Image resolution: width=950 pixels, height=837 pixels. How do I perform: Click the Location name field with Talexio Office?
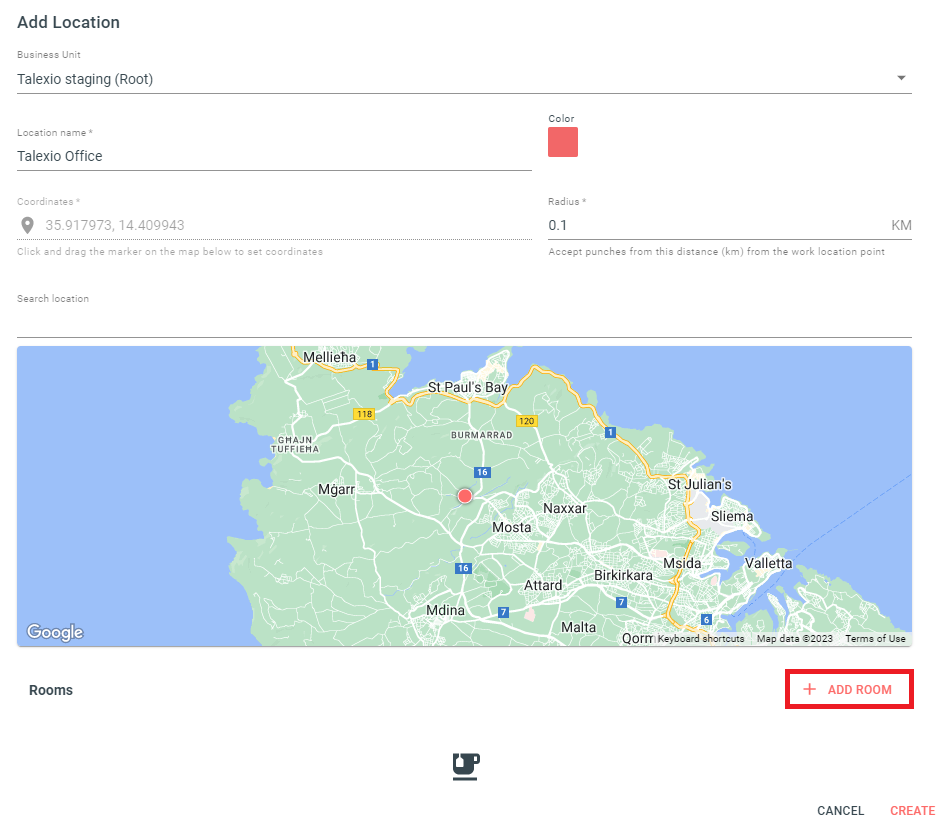[x=274, y=156]
